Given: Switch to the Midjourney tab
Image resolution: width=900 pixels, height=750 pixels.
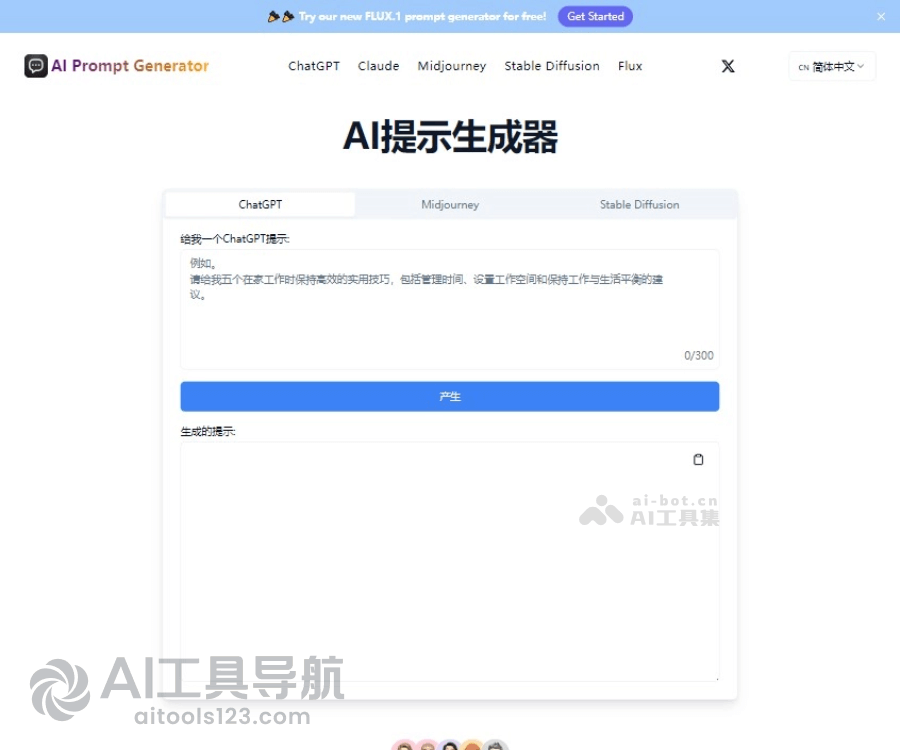Looking at the screenshot, I should tap(450, 204).
